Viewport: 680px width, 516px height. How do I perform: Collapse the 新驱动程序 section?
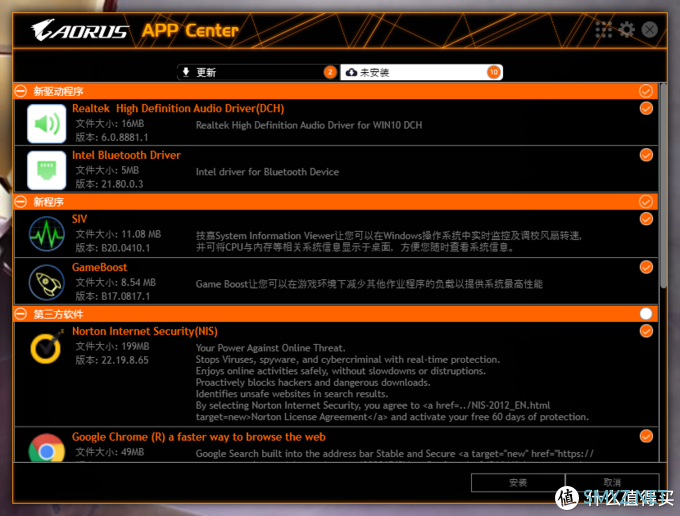20,91
